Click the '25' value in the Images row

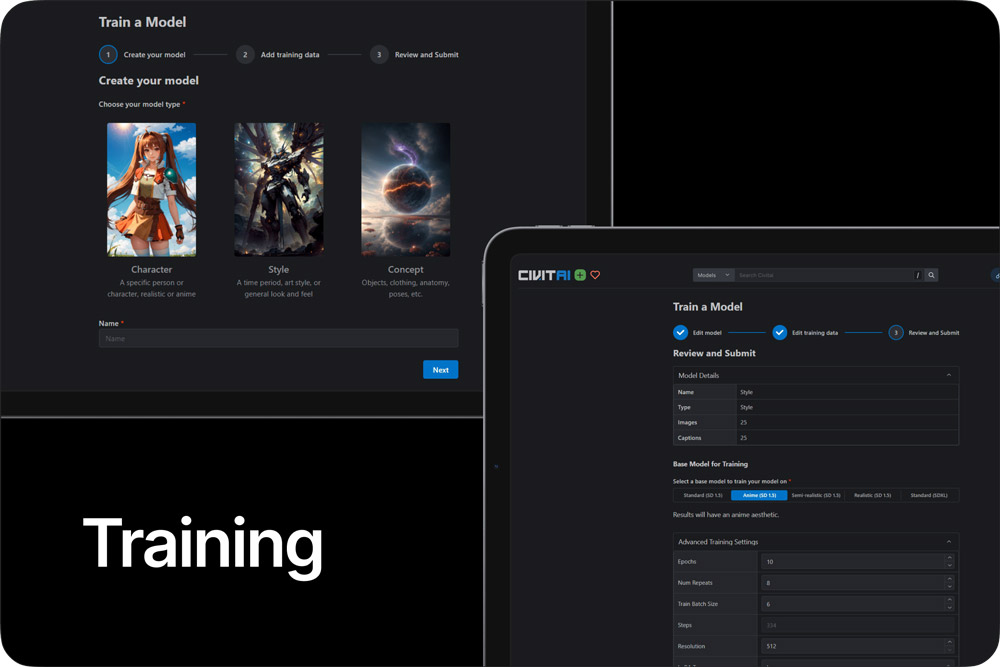coord(744,423)
